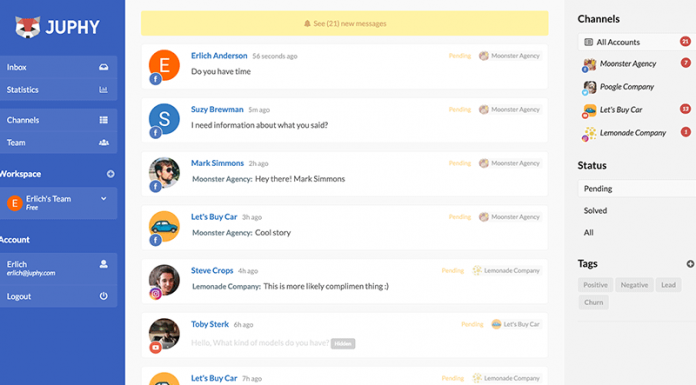Click the bell icon in new messages banner
Viewport: 696px width, 385px height.
coord(307,24)
